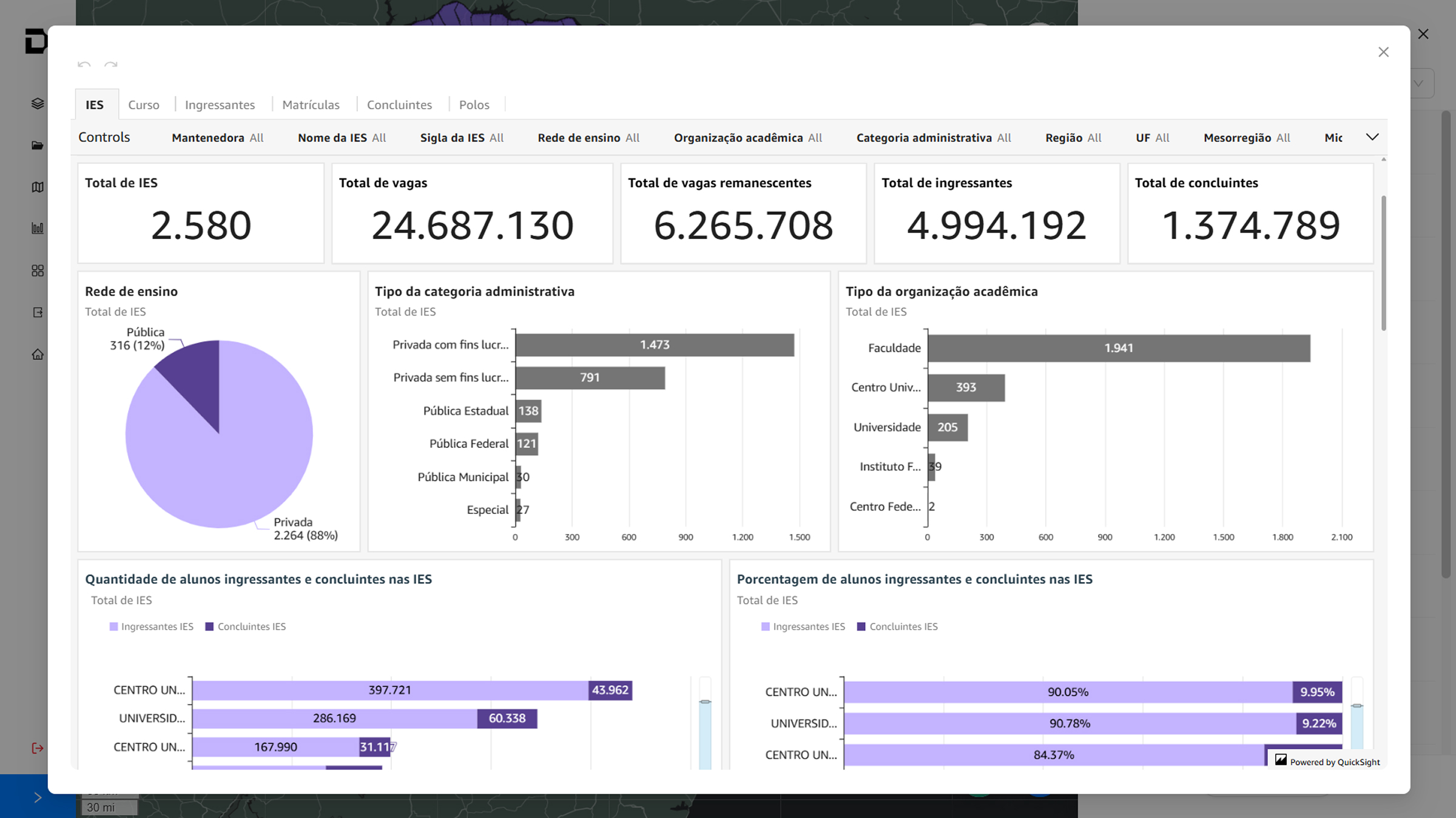This screenshot has width=1456, height=818.
Task: Open the Mantenedora filter dropdown
Action: coord(217,138)
